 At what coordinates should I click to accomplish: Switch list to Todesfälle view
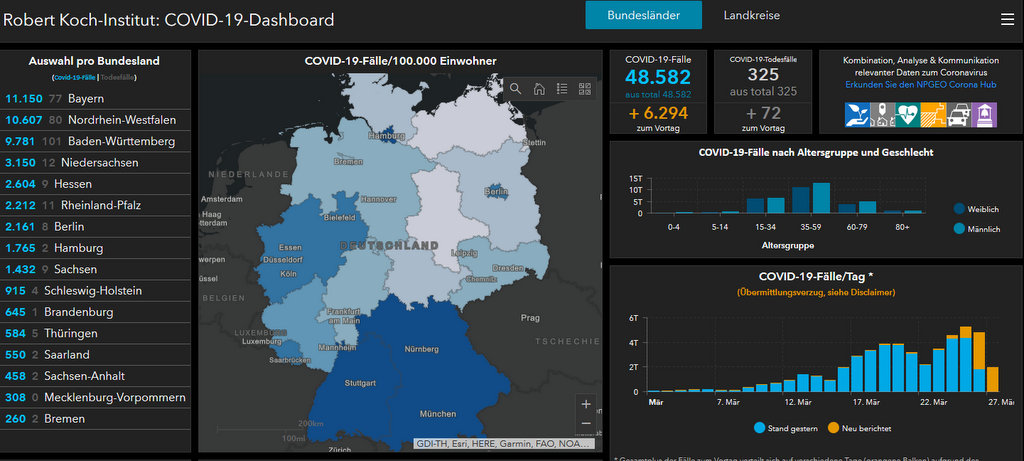pos(118,77)
